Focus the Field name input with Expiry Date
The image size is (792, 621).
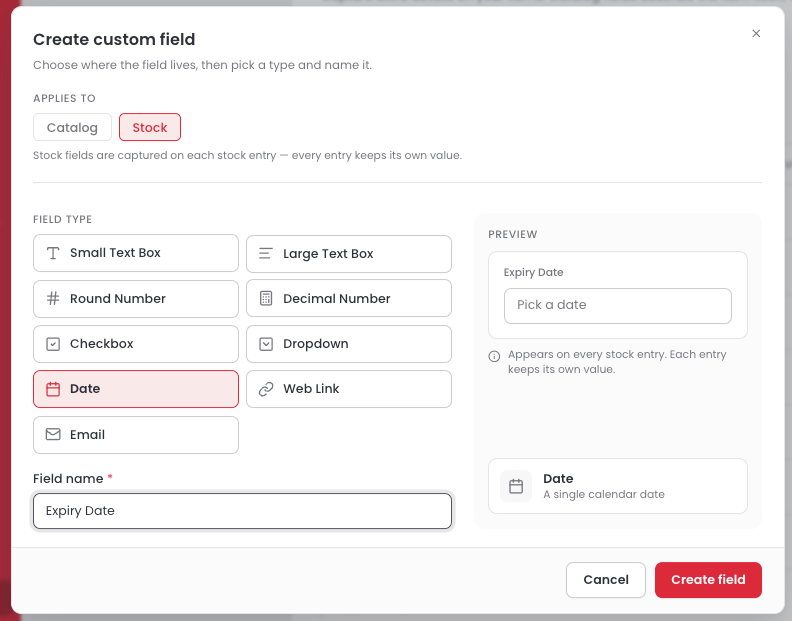242,511
